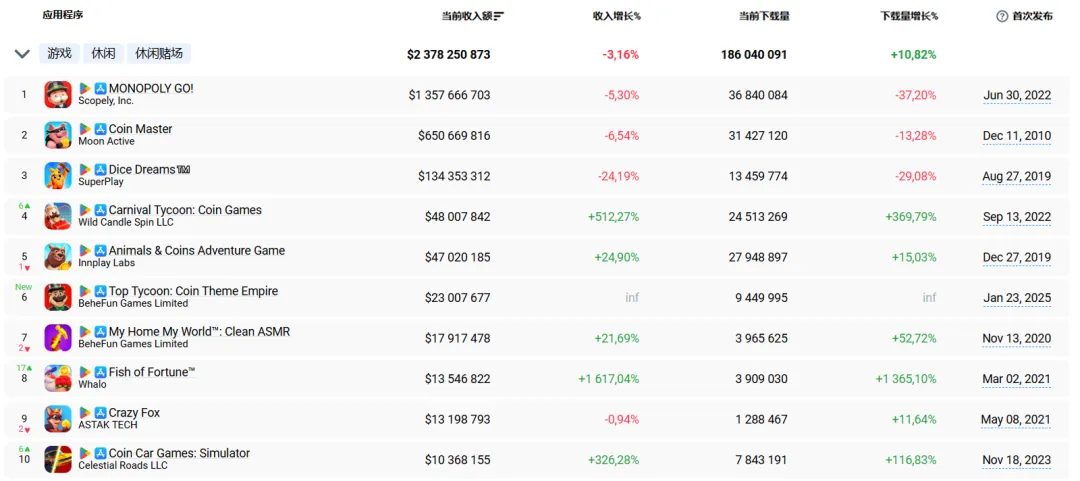Click the Coin Master pig icon
This screenshot has height=481, width=1080.
pos(58,135)
